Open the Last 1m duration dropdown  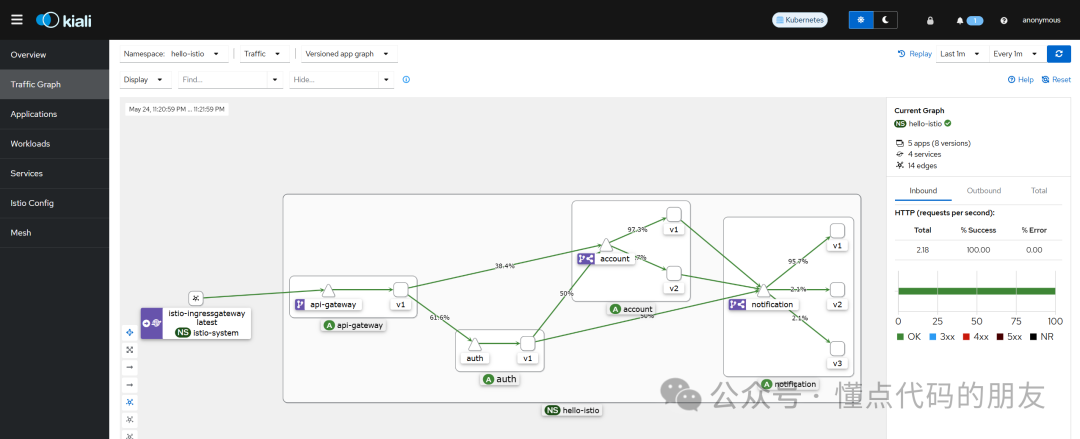pos(962,54)
